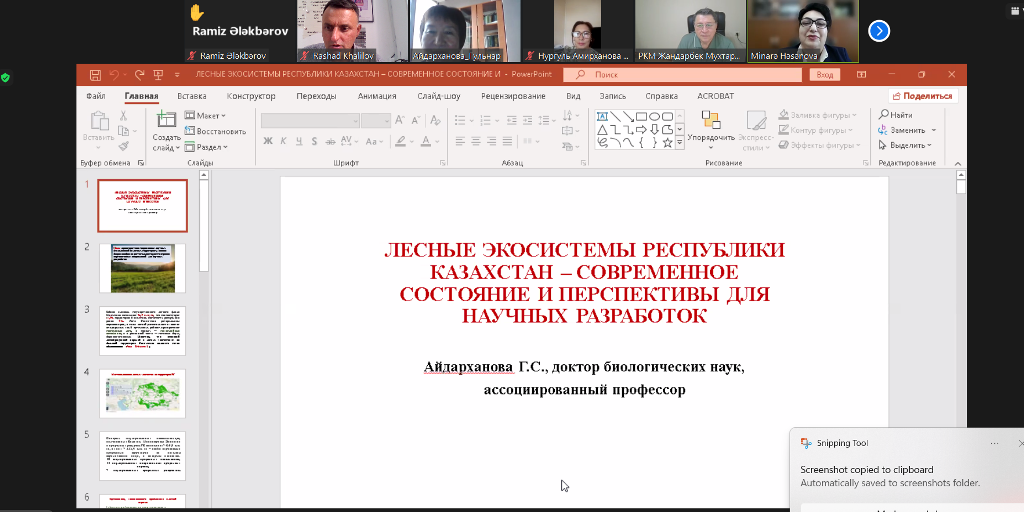Open the Переходы tab
The image size is (1024, 512).
pyautogui.click(x=316, y=96)
